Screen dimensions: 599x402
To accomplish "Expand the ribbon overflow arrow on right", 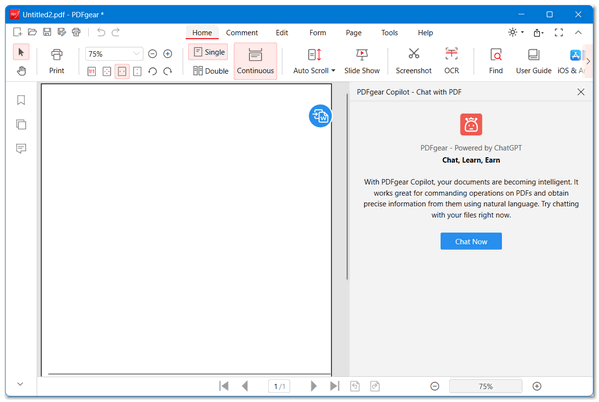I will (x=588, y=61).
